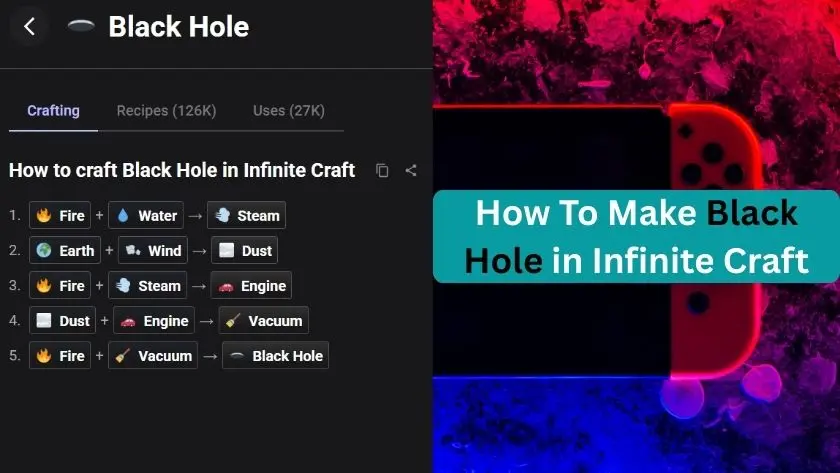Select the Fire element in step 5
The width and height of the screenshot is (840, 473).
[60, 355]
